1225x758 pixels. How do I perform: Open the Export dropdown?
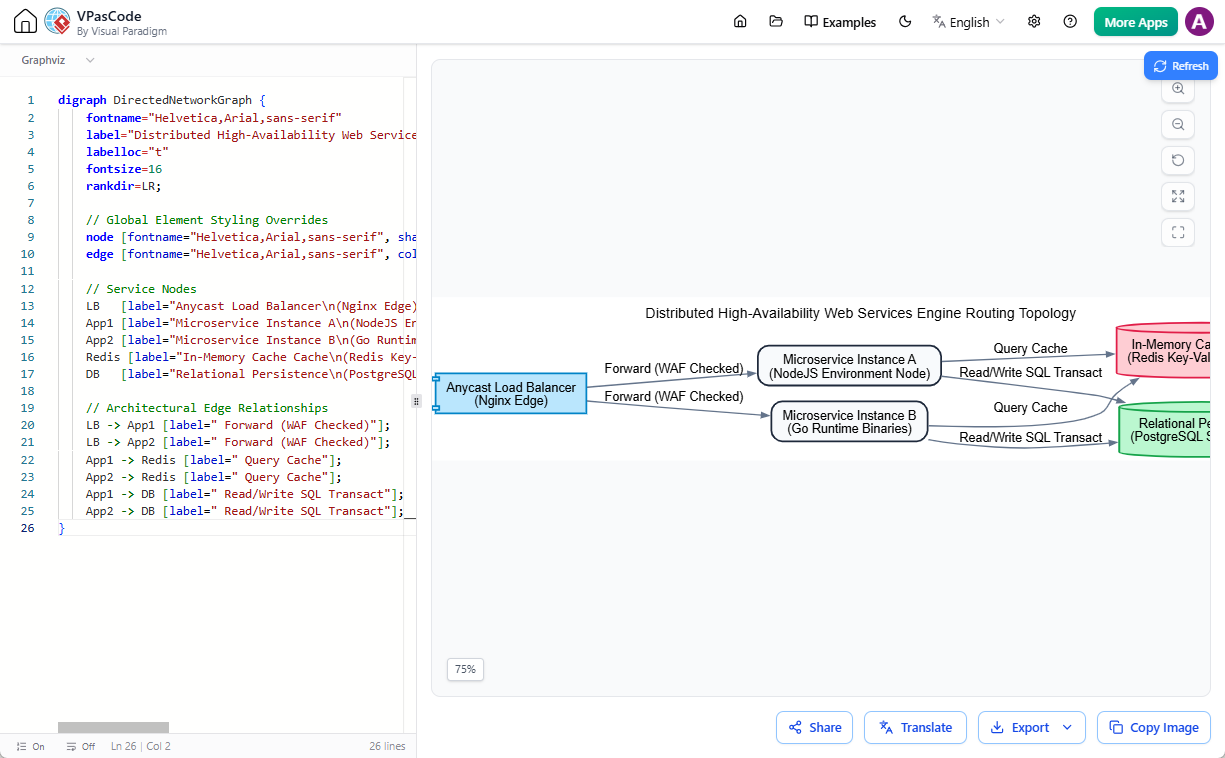[1031, 727]
